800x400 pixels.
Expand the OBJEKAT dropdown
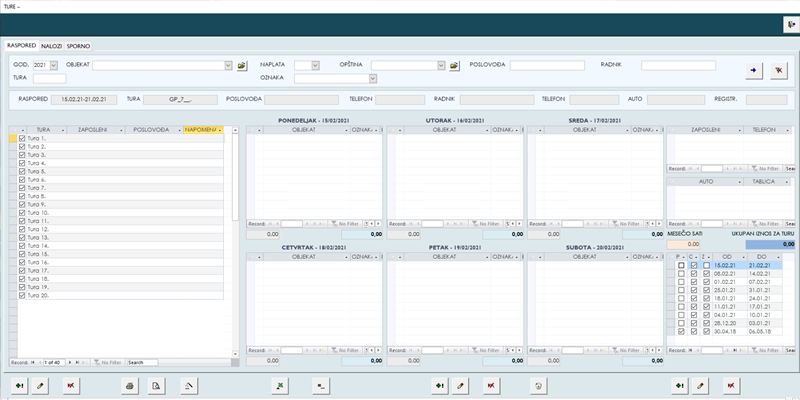point(229,66)
